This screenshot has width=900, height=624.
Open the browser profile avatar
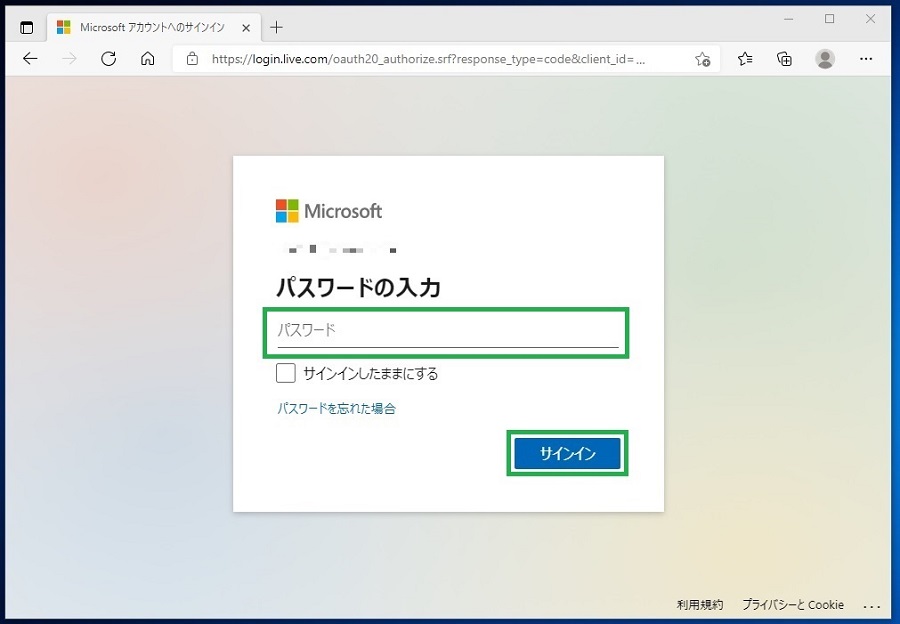point(825,59)
